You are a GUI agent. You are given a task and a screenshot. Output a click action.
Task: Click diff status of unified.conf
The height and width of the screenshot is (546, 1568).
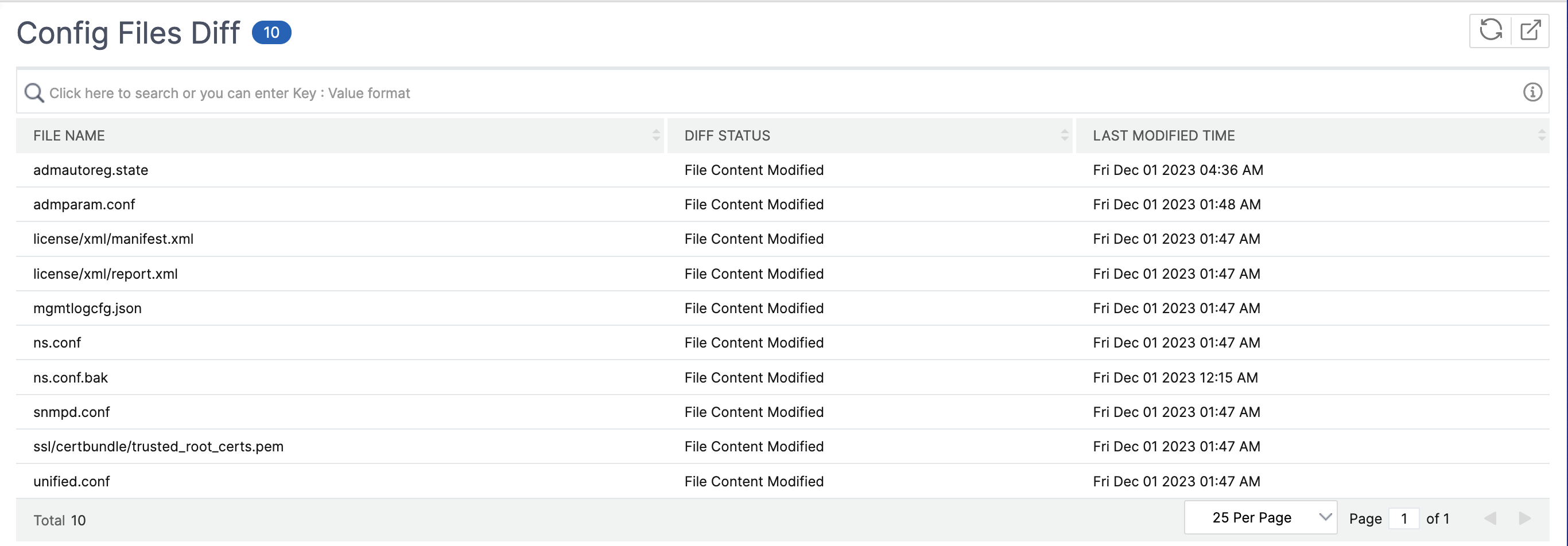pyautogui.click(x=754, y=482)
